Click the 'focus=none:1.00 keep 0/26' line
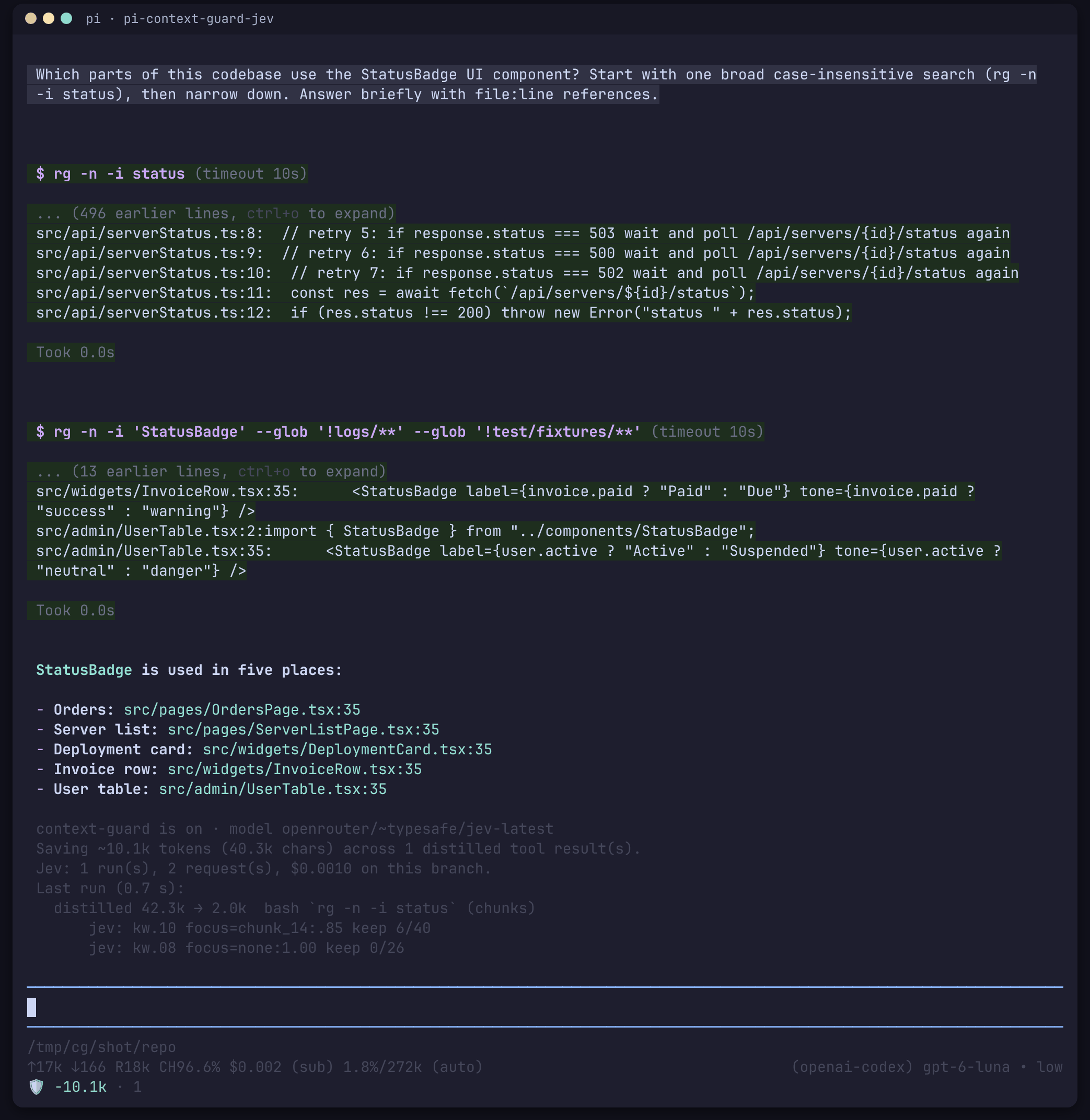Screen dimensions: 1090x1120 (x=246, y=948)
